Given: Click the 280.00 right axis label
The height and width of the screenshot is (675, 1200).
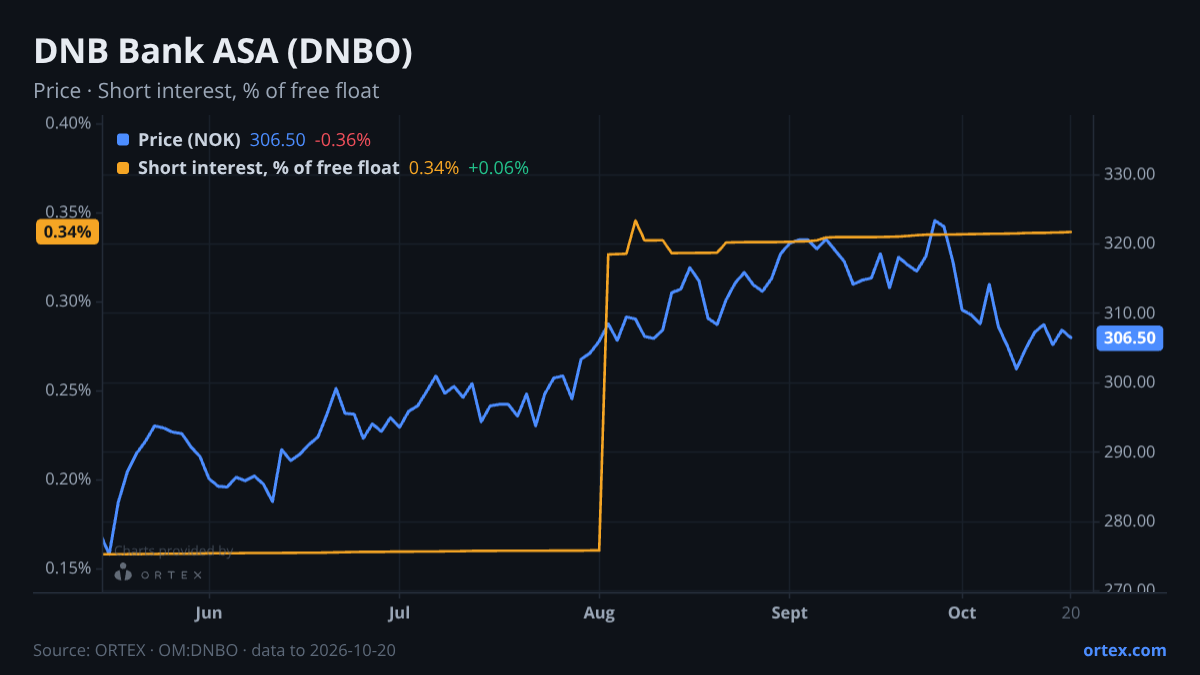Looking at the screenshot, I should click(x=1130, y=521).
